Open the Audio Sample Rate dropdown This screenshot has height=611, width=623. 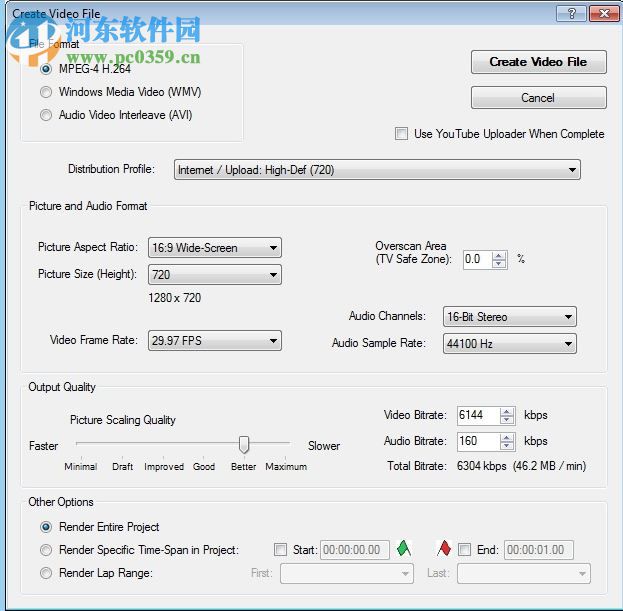(510, 344)
